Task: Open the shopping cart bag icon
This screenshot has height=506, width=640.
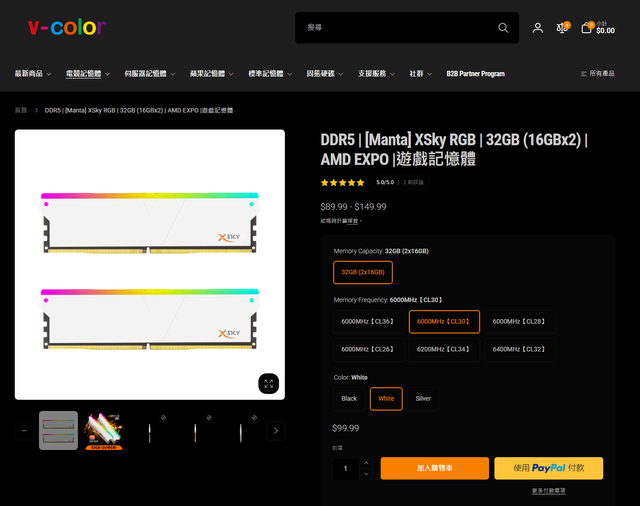Action: [x=586, y=28]
